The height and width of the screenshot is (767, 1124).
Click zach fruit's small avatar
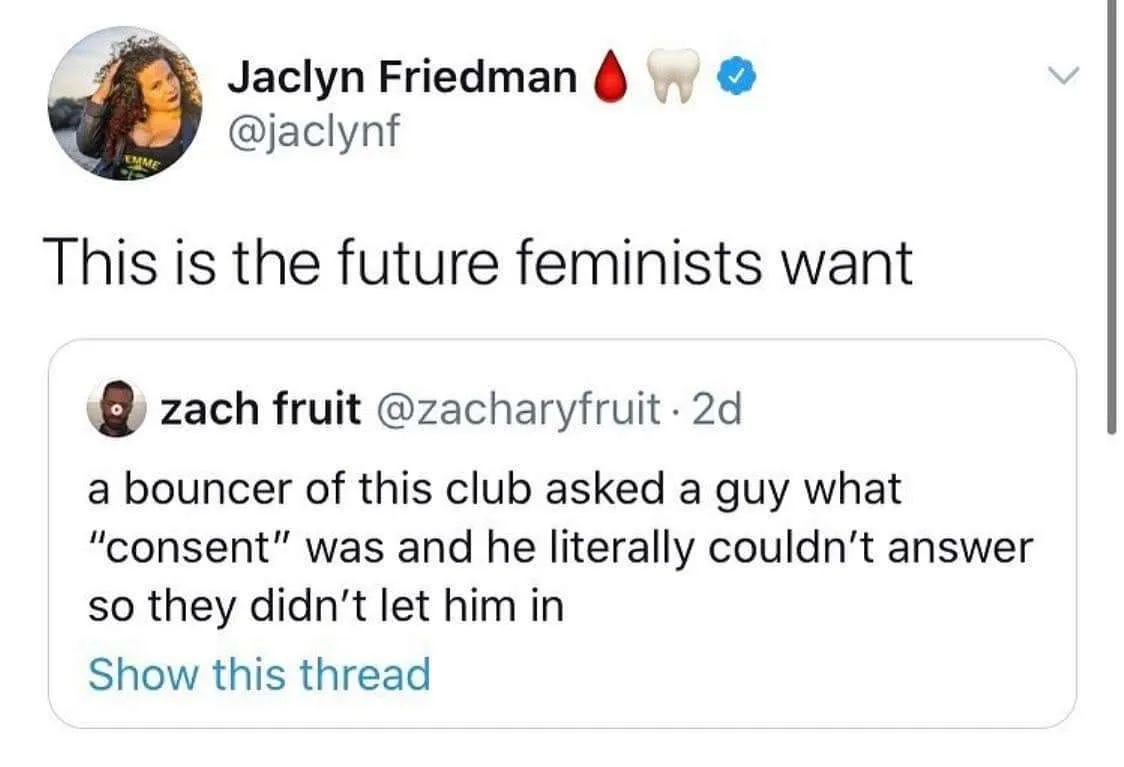pos(118,411)
